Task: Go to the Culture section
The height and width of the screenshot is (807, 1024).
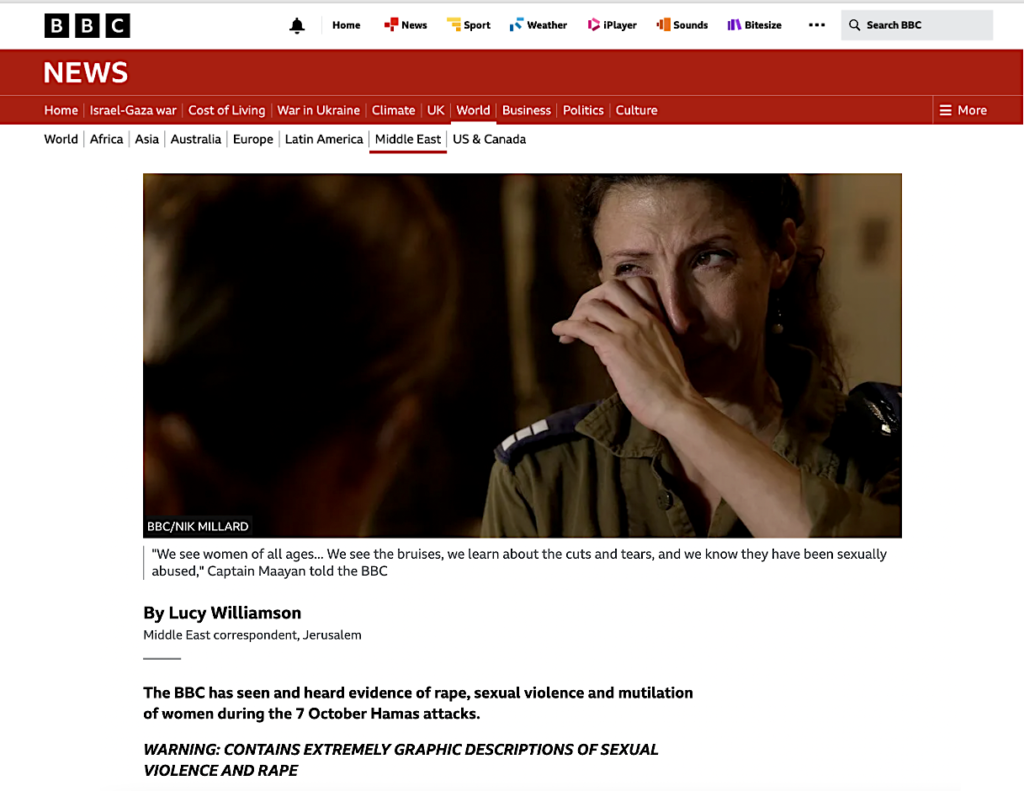Action: tap(636, 110)
